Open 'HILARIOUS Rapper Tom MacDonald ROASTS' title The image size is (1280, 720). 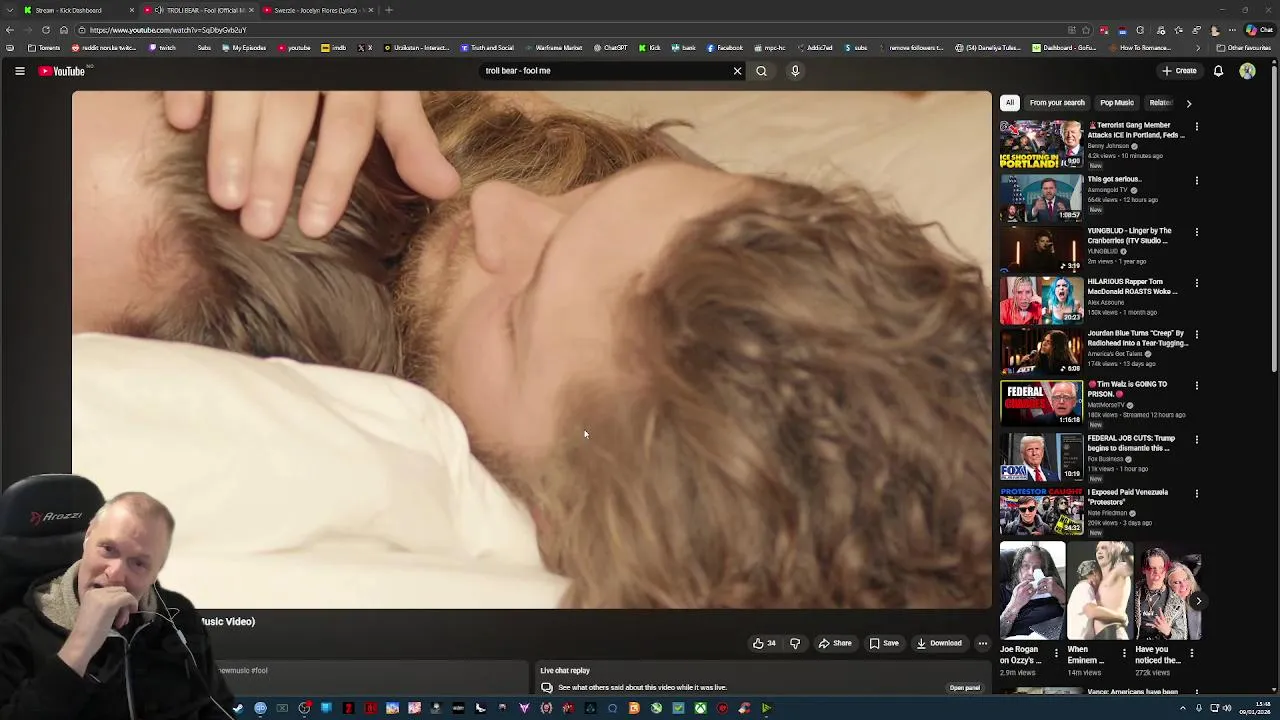click(1132, 287)
